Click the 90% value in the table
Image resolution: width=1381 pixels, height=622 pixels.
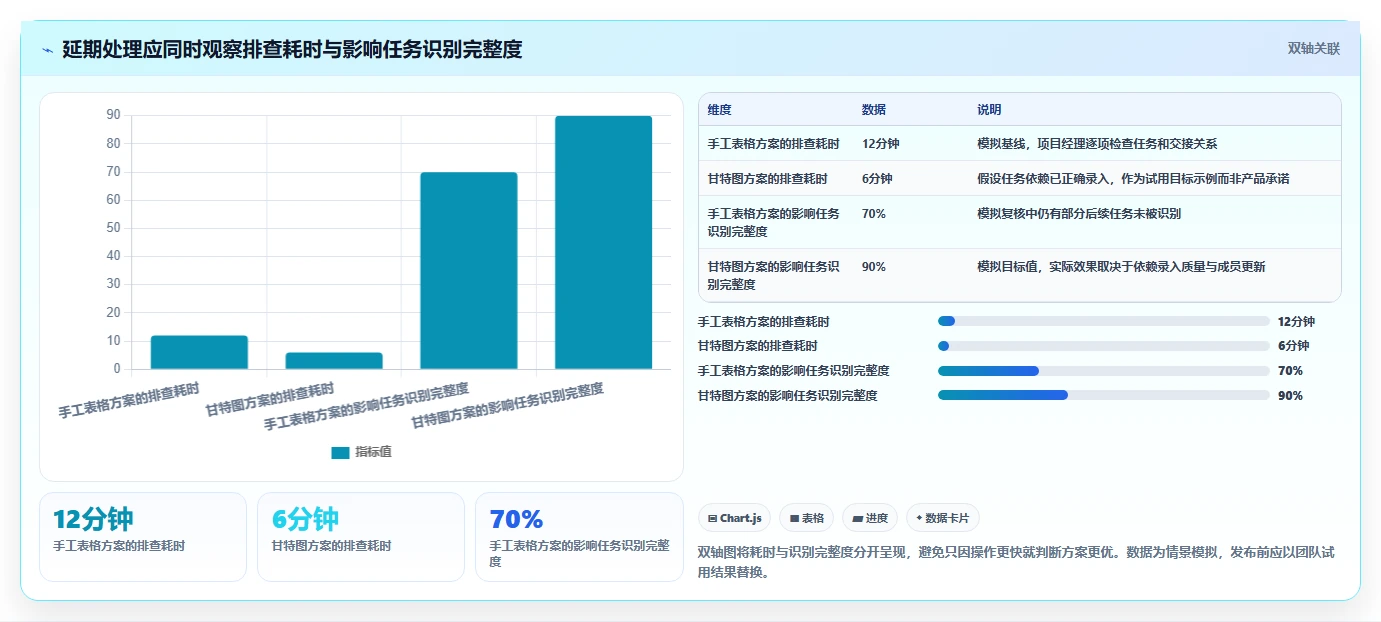coord(874,267)
